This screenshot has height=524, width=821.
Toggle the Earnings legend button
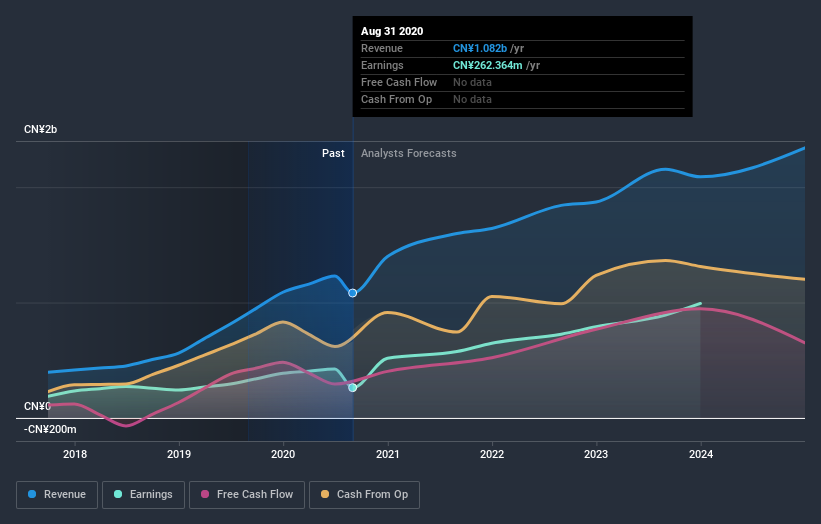coord(143,495)
